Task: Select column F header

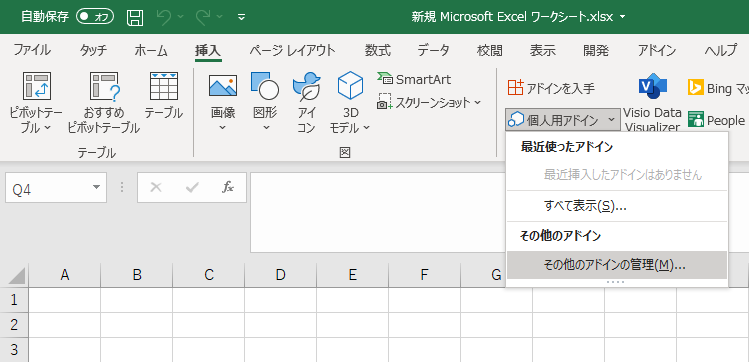Action: (425, 275)
